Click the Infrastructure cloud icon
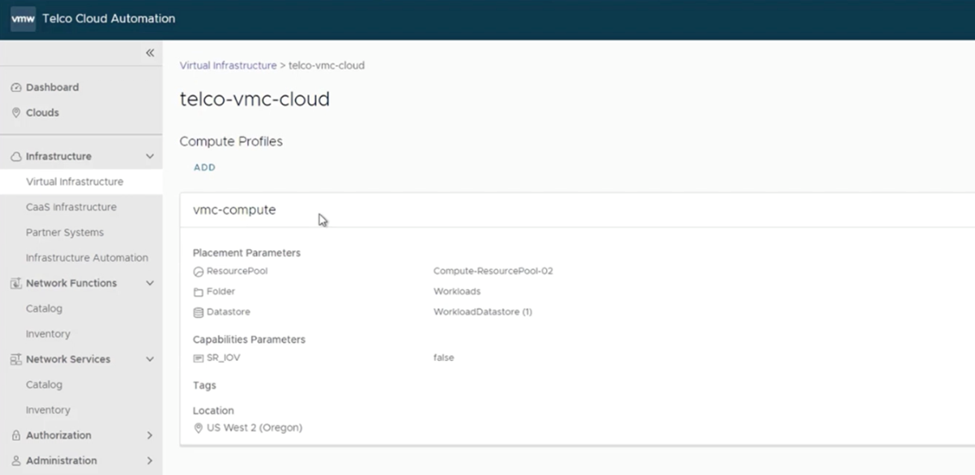Viewport: 975px width, 475px height. [x=16, y=157]
